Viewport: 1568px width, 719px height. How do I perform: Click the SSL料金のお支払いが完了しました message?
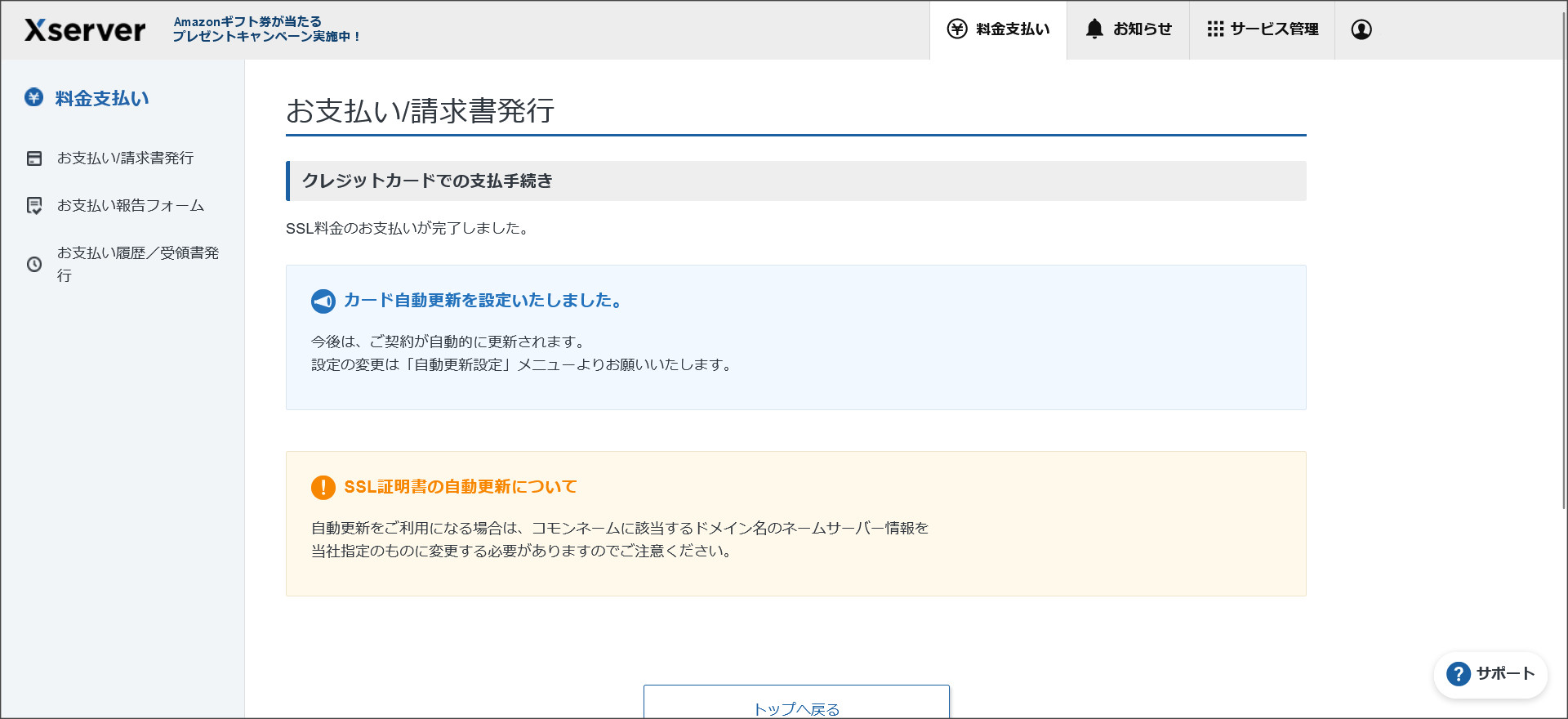point(409,229)
